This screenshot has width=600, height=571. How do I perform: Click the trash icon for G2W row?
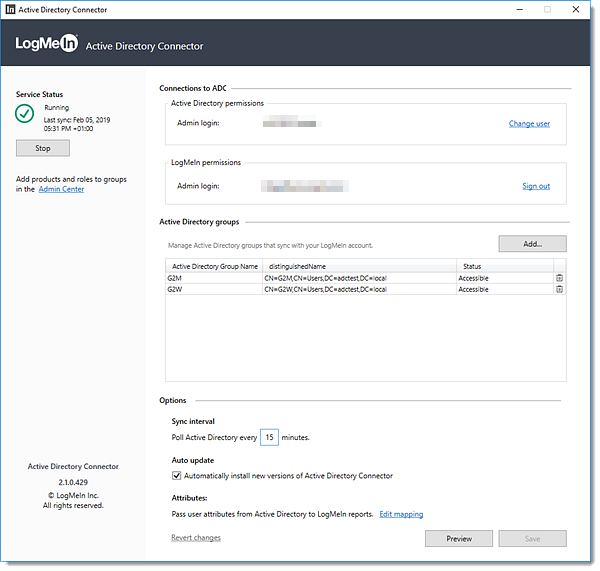pos(559,289)
